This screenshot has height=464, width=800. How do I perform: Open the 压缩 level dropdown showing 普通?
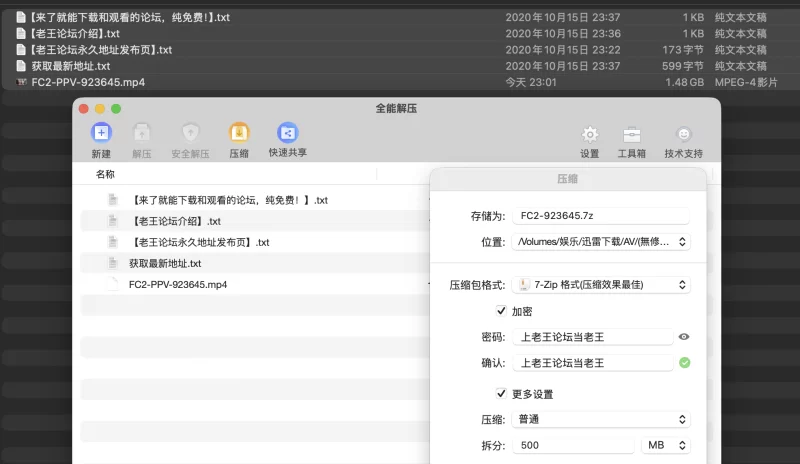[600, 420]
